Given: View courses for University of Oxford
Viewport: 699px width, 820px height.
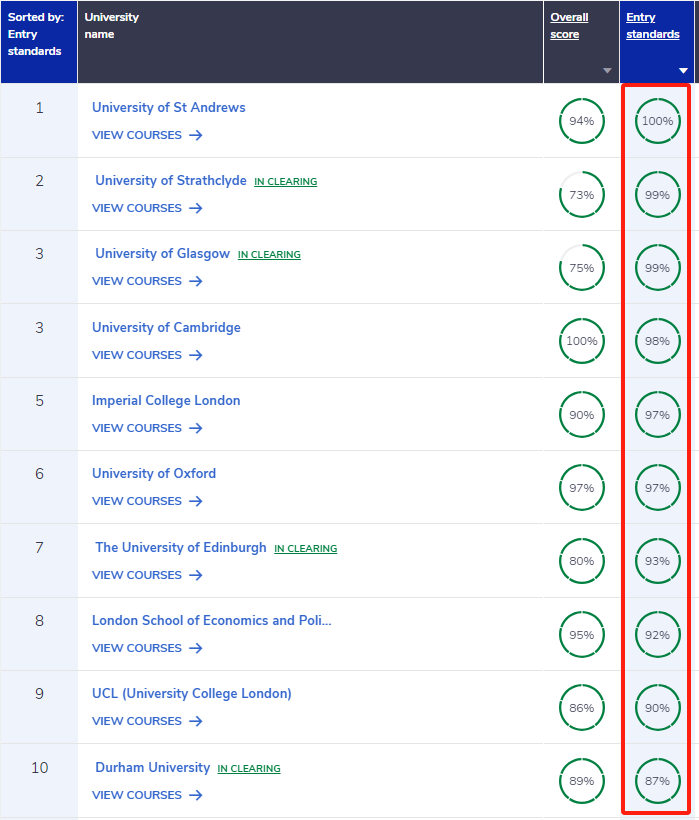Looking at the screenshot, I should (x=147, y=501).
